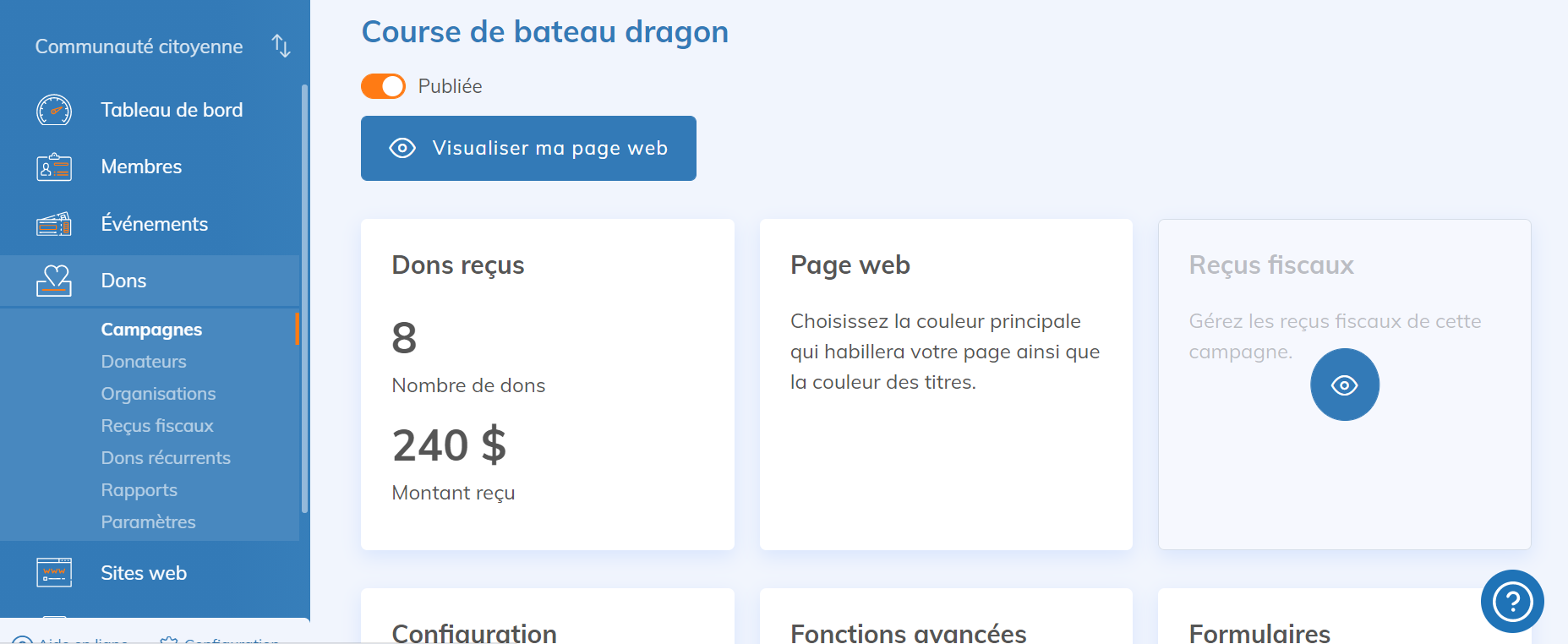This screenshot has width=1568, height=644.
Task: Open Rapports under Dons
Action: pyautogui.click(x=139, y=490)
